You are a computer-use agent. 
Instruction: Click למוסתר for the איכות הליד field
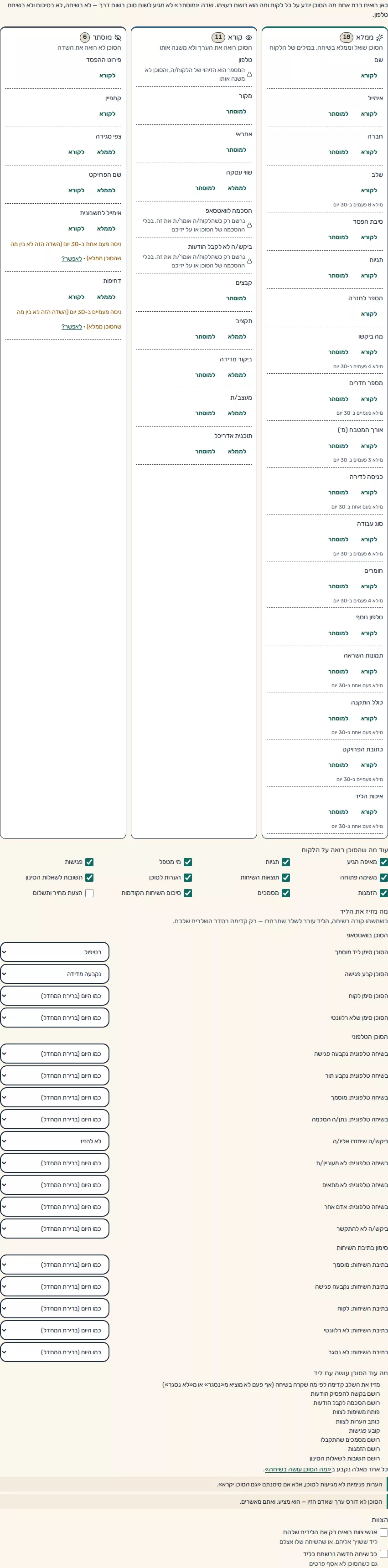click(338, 812)
